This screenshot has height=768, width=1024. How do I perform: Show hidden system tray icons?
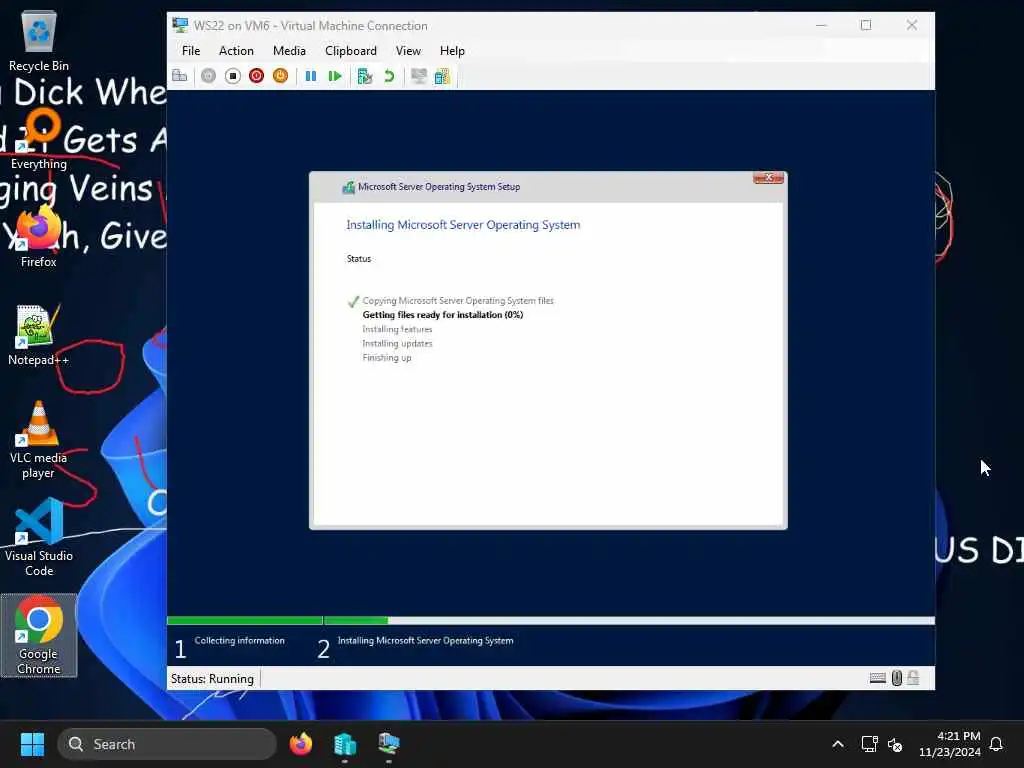838,744
